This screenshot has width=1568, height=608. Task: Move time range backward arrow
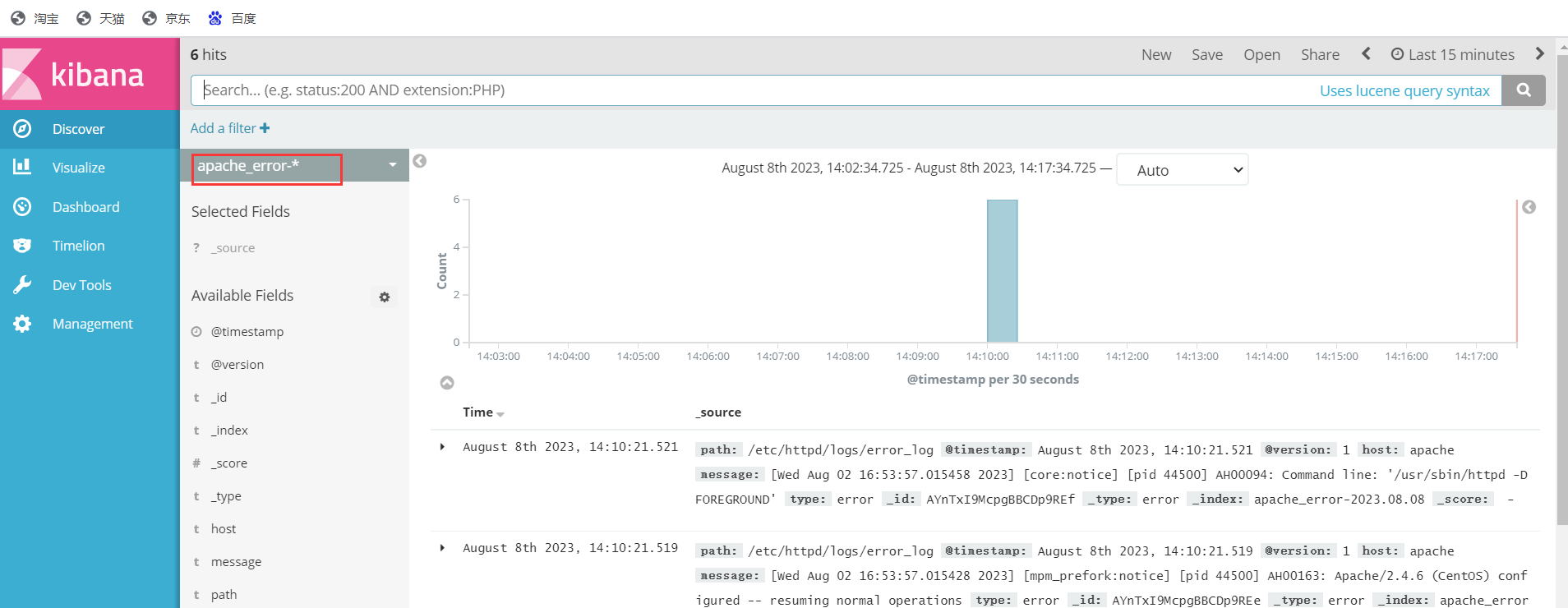tap(1366, 53)
